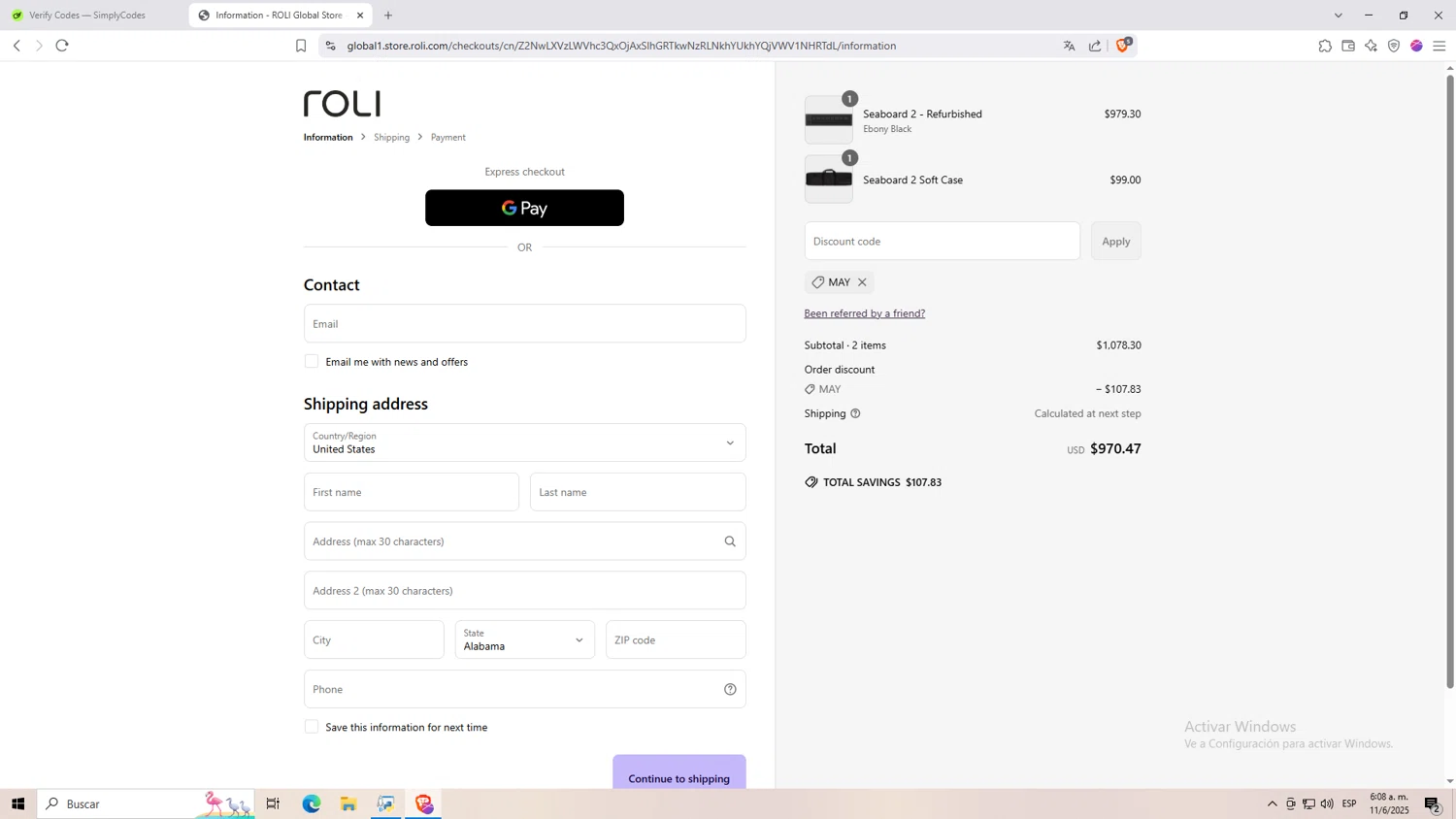Go back with browser back arrow
This screenshot has width=1456, height=819.
[17, 46]
